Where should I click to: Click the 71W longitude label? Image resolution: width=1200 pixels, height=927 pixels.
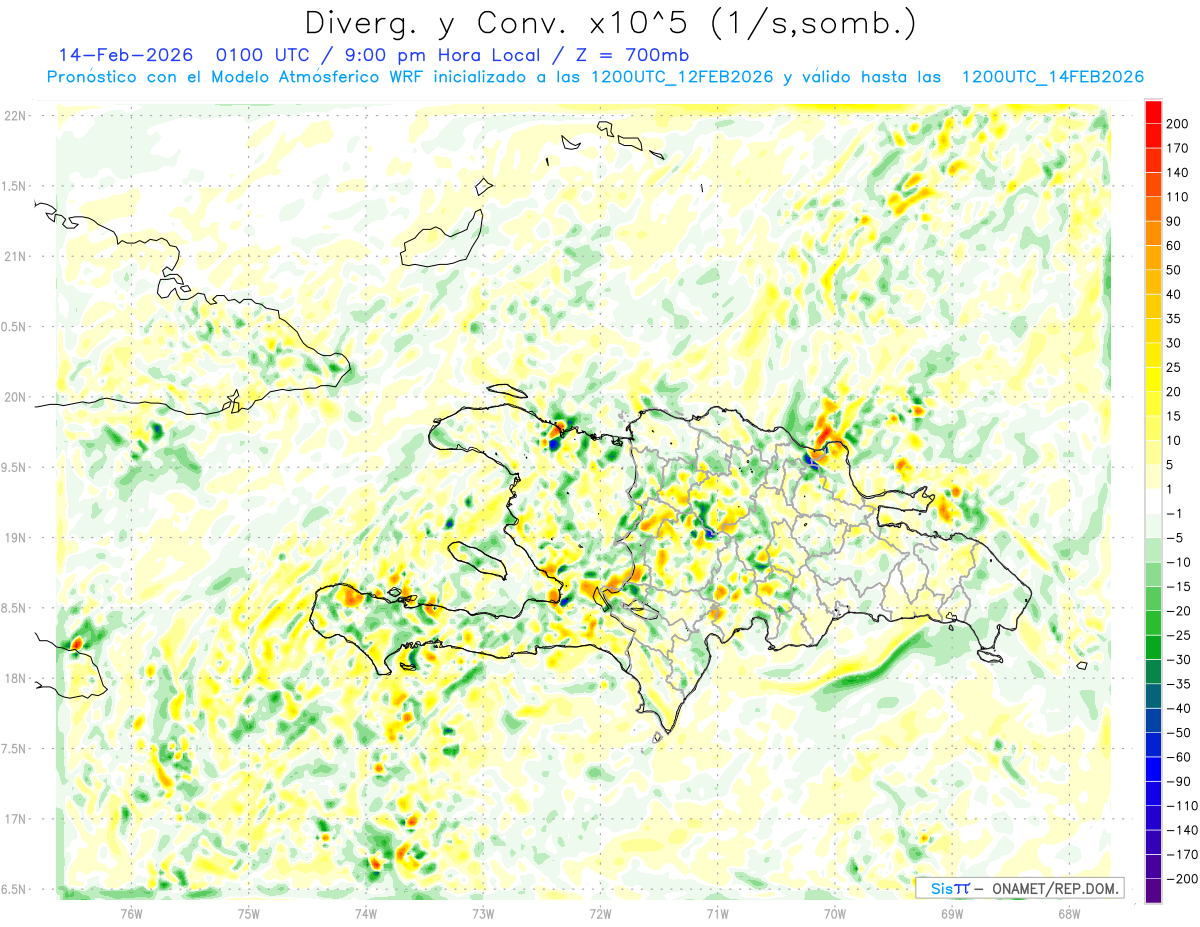click(717, 913)
